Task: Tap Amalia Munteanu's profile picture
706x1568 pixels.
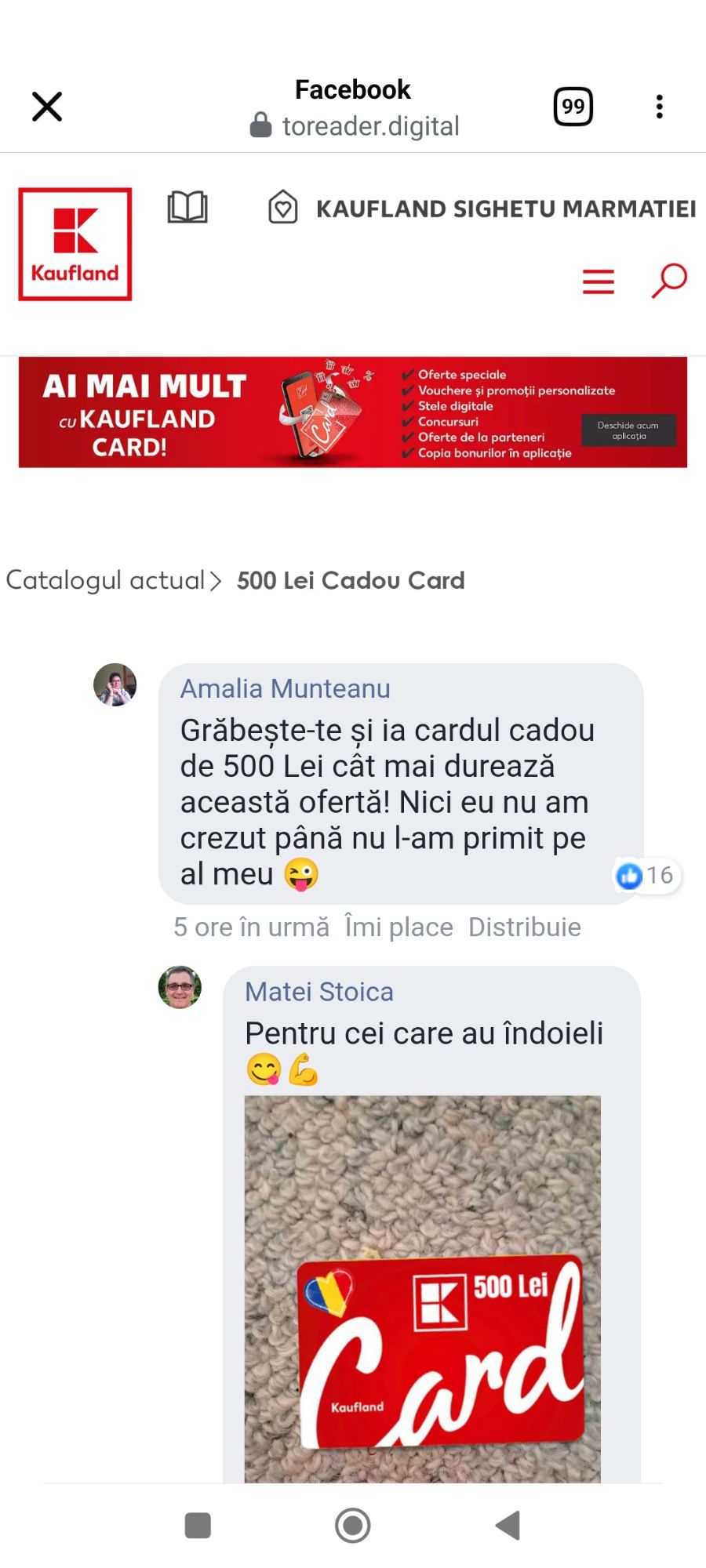Action: pyautogui.click(x=115, y=684)
